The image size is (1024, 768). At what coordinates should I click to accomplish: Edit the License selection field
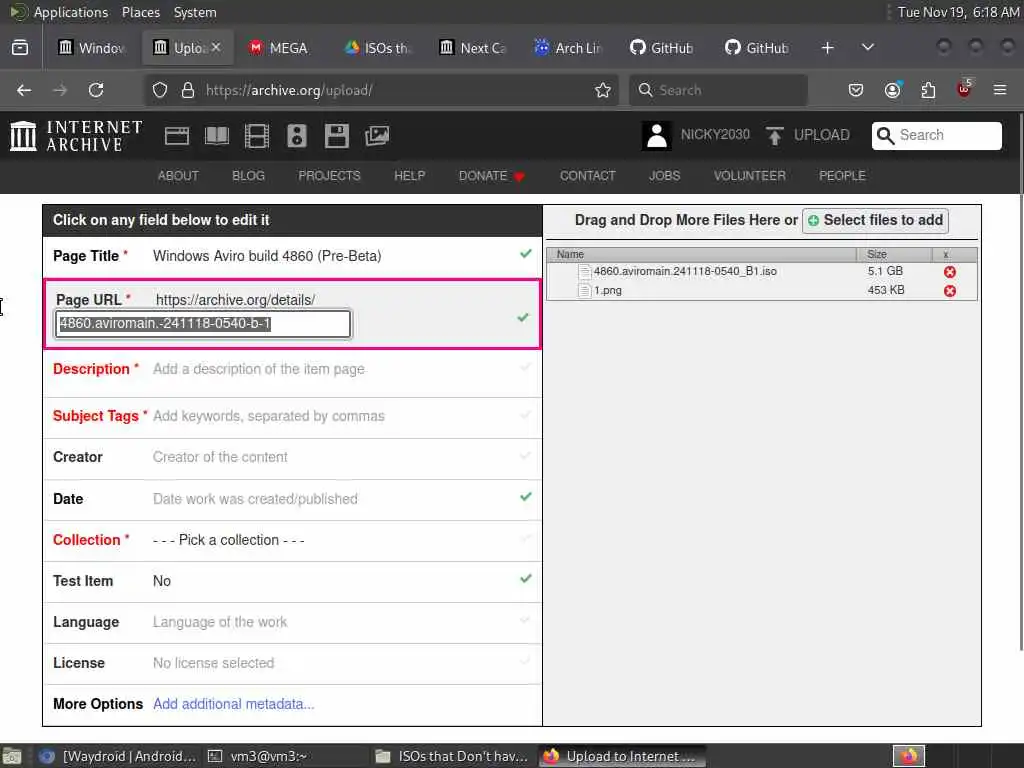click(x=293, y=663)
